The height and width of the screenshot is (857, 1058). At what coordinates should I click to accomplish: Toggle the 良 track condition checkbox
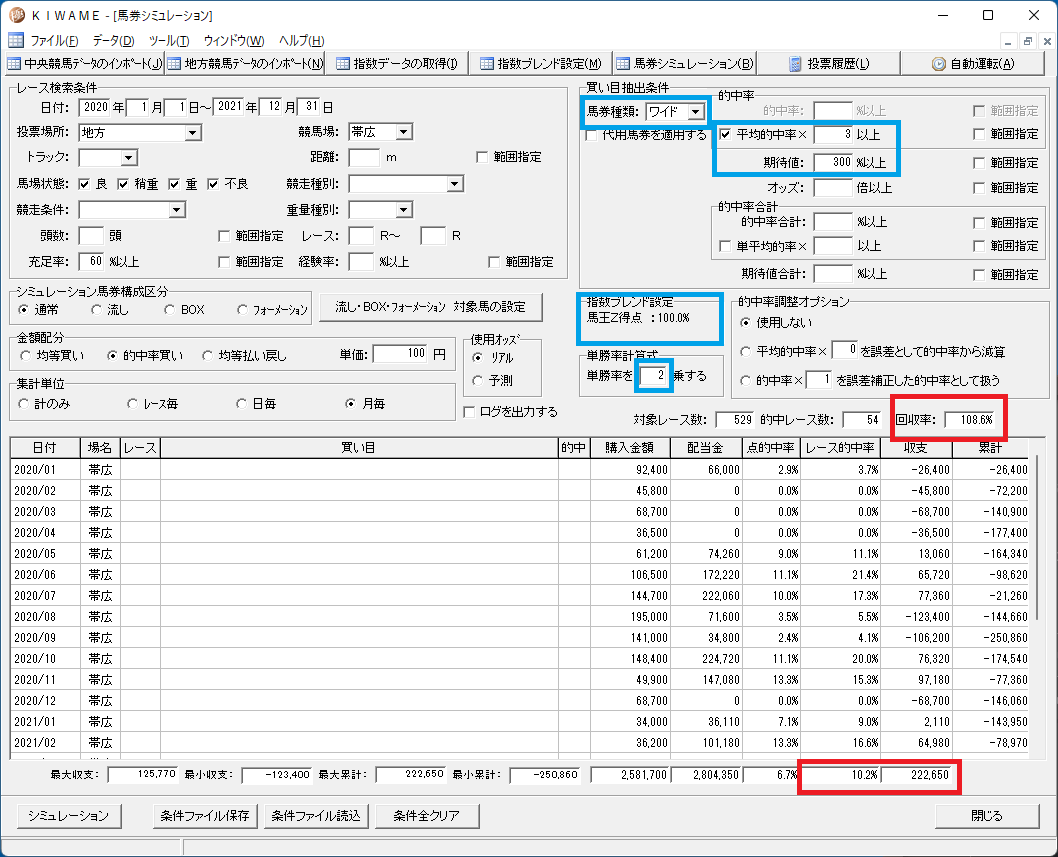(x=84, y=184)
